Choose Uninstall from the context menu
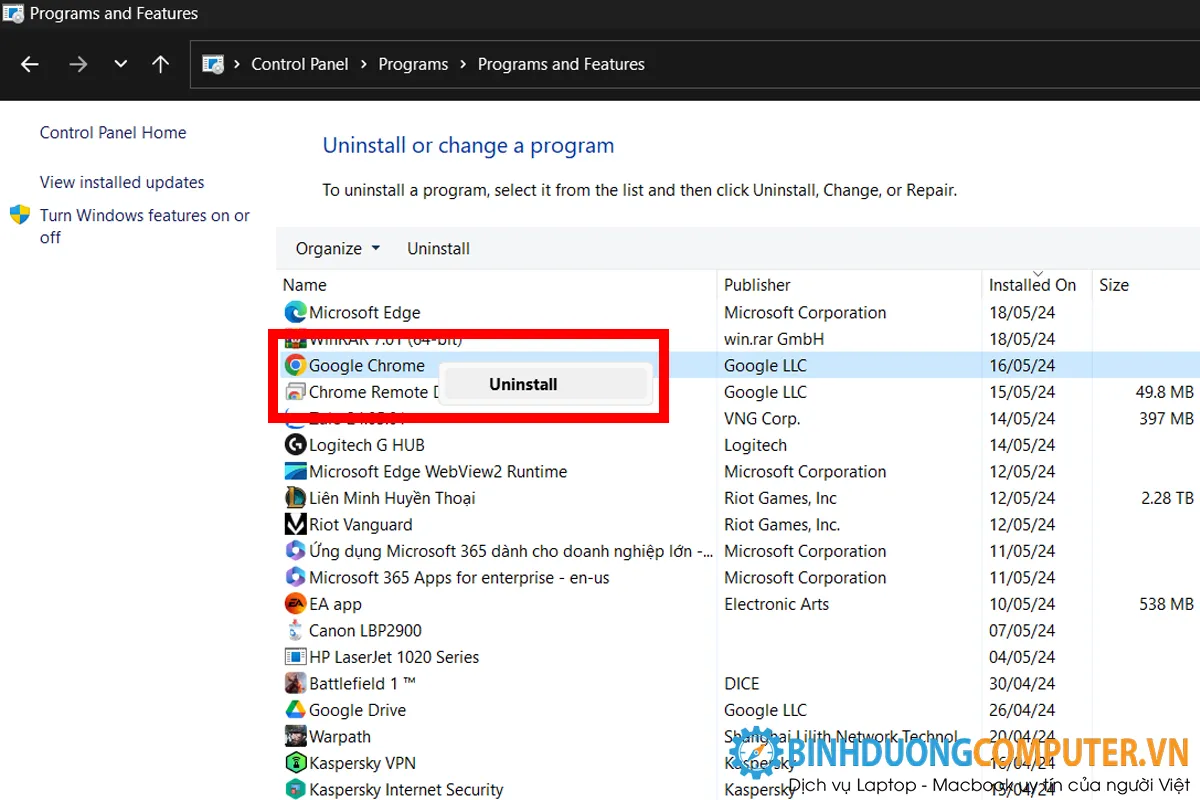 coord(522,384)
